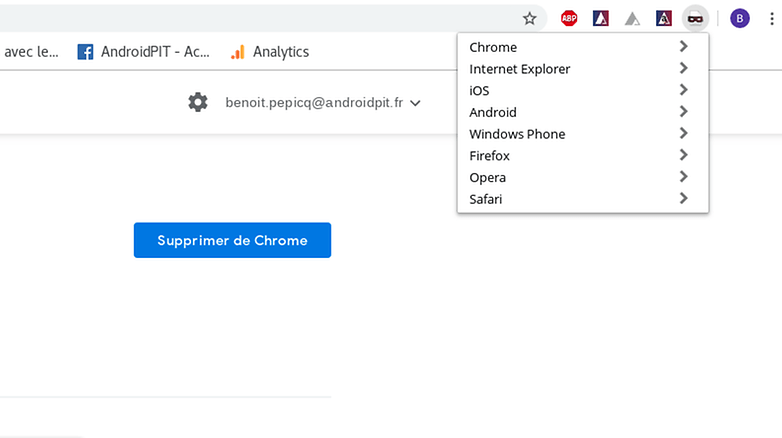This screenshot has width=782, height=438.
Task: Click the gray triangle extension icon
Action: (x=632, y=19)
